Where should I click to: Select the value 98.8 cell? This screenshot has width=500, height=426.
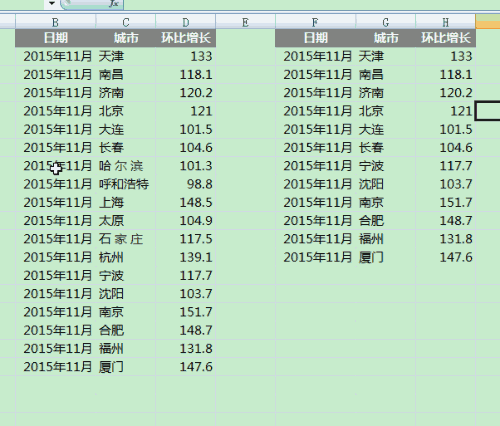coord(186,184)
